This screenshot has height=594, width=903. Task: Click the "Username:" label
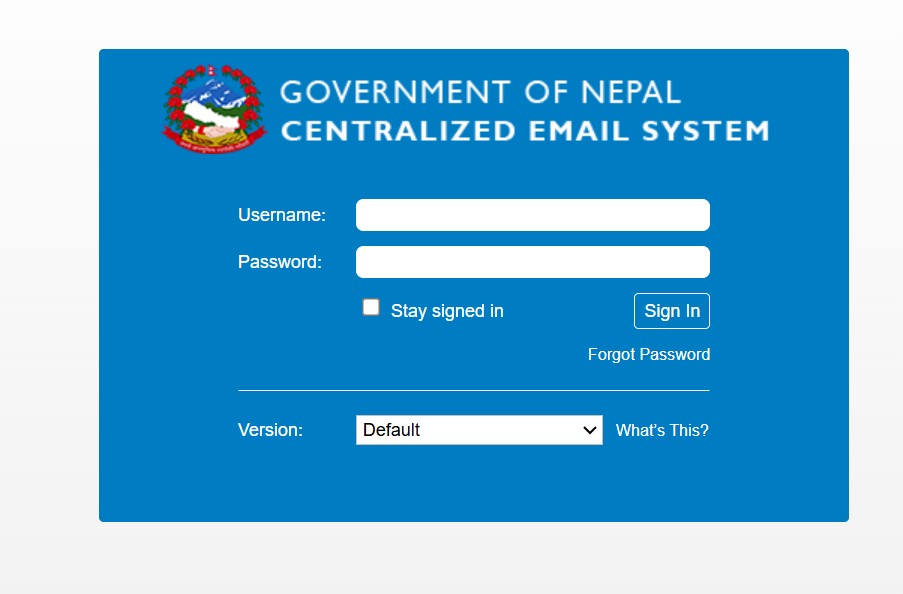pos(282,215)
